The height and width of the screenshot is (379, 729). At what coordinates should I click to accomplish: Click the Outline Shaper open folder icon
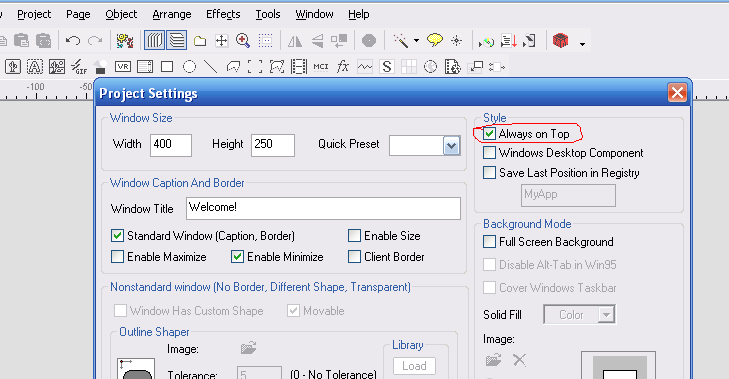(249, 348)
